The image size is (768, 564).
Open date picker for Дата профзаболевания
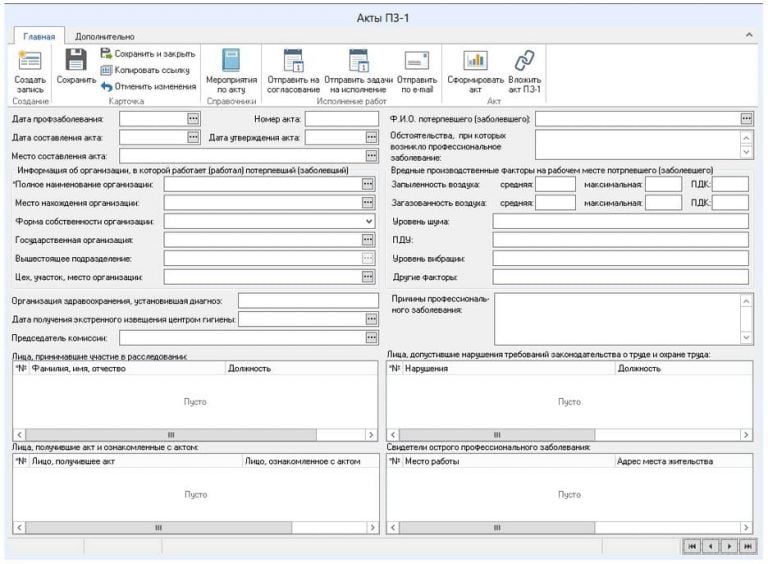(193, 118)
